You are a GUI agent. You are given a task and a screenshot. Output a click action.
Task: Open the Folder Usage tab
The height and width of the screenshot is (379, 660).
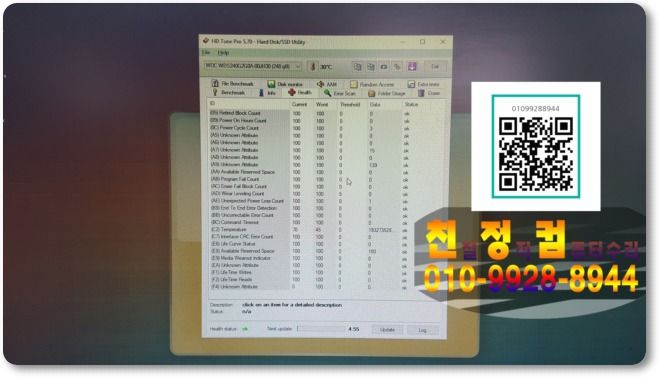(x=387, y=93)
